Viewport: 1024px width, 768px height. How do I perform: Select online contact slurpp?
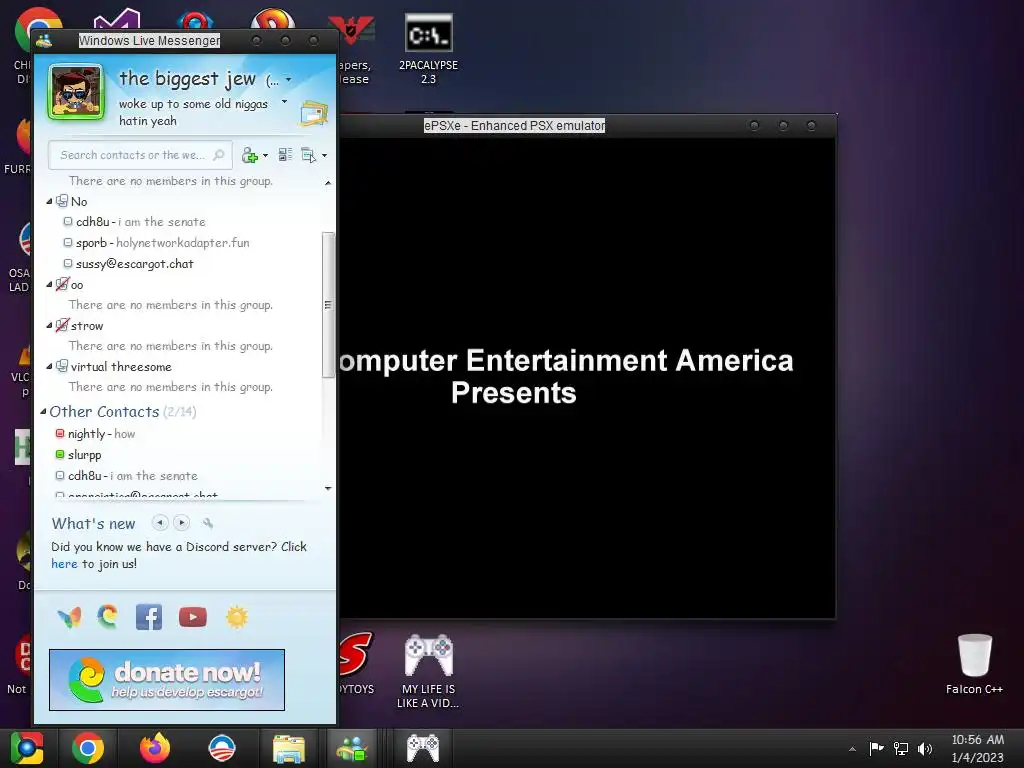[x=78, y=455]
